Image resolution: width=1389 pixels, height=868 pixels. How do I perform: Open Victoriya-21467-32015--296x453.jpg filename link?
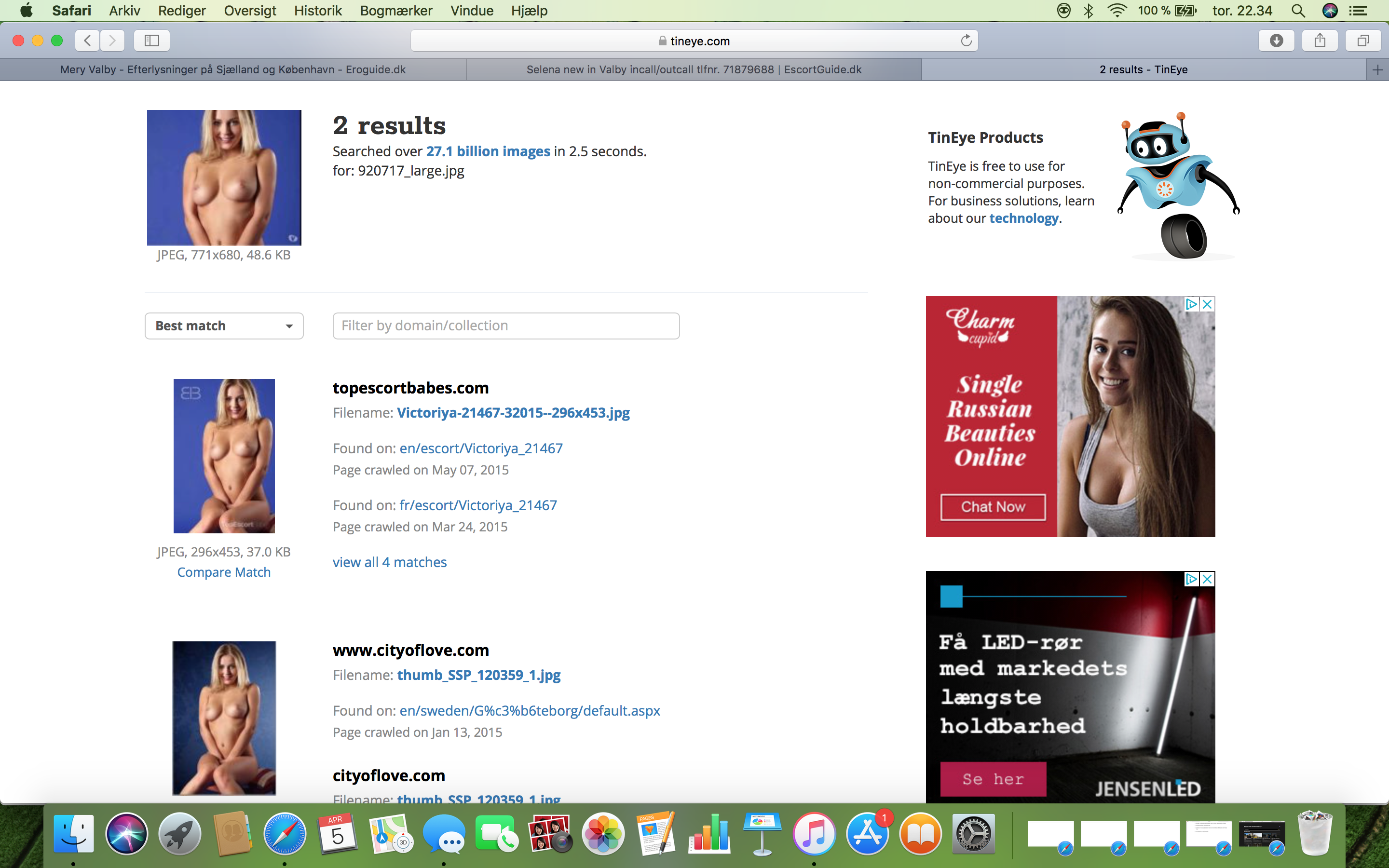(x=513, y=413)
